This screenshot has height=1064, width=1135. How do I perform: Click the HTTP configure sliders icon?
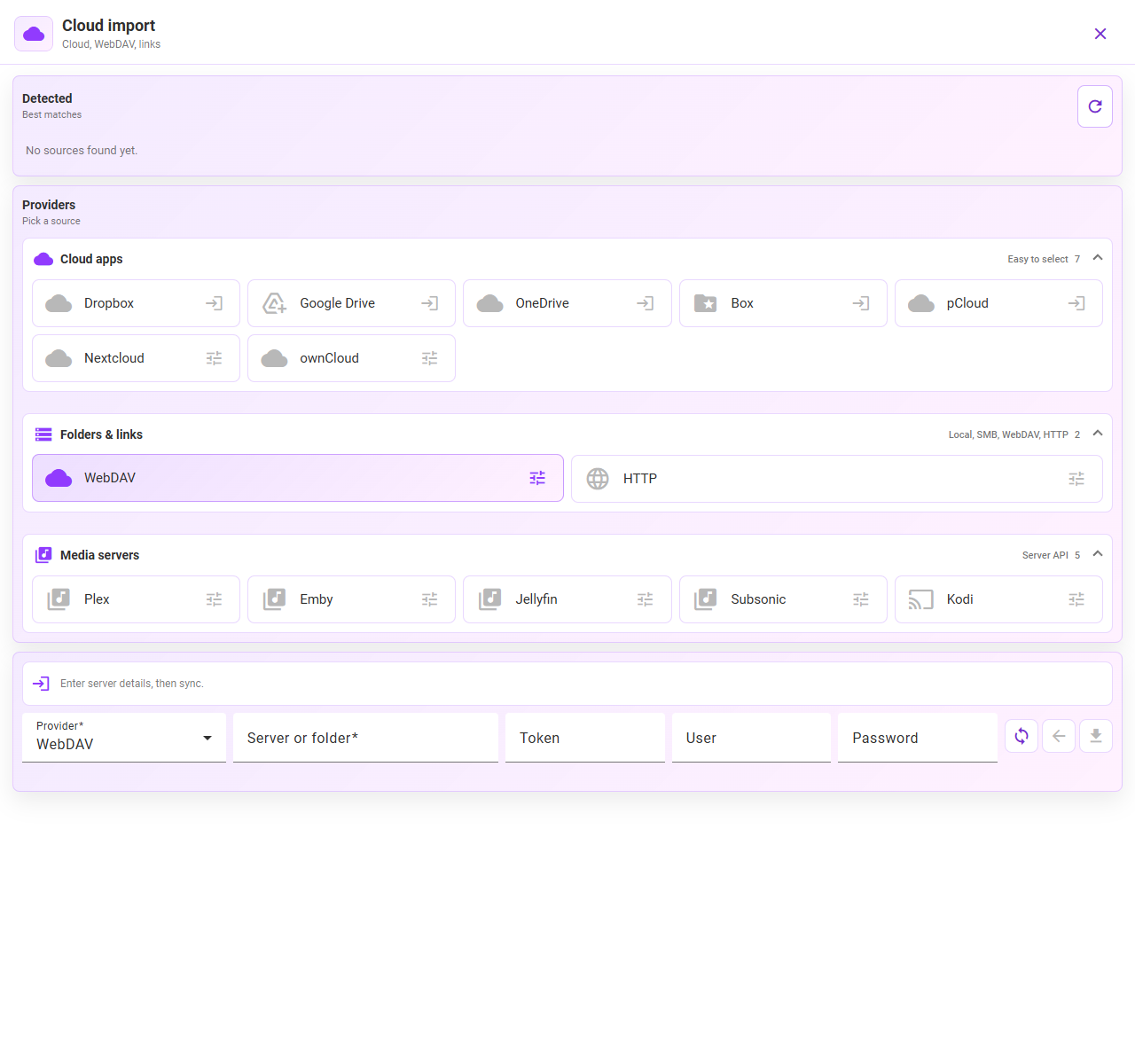[1076, 479]
